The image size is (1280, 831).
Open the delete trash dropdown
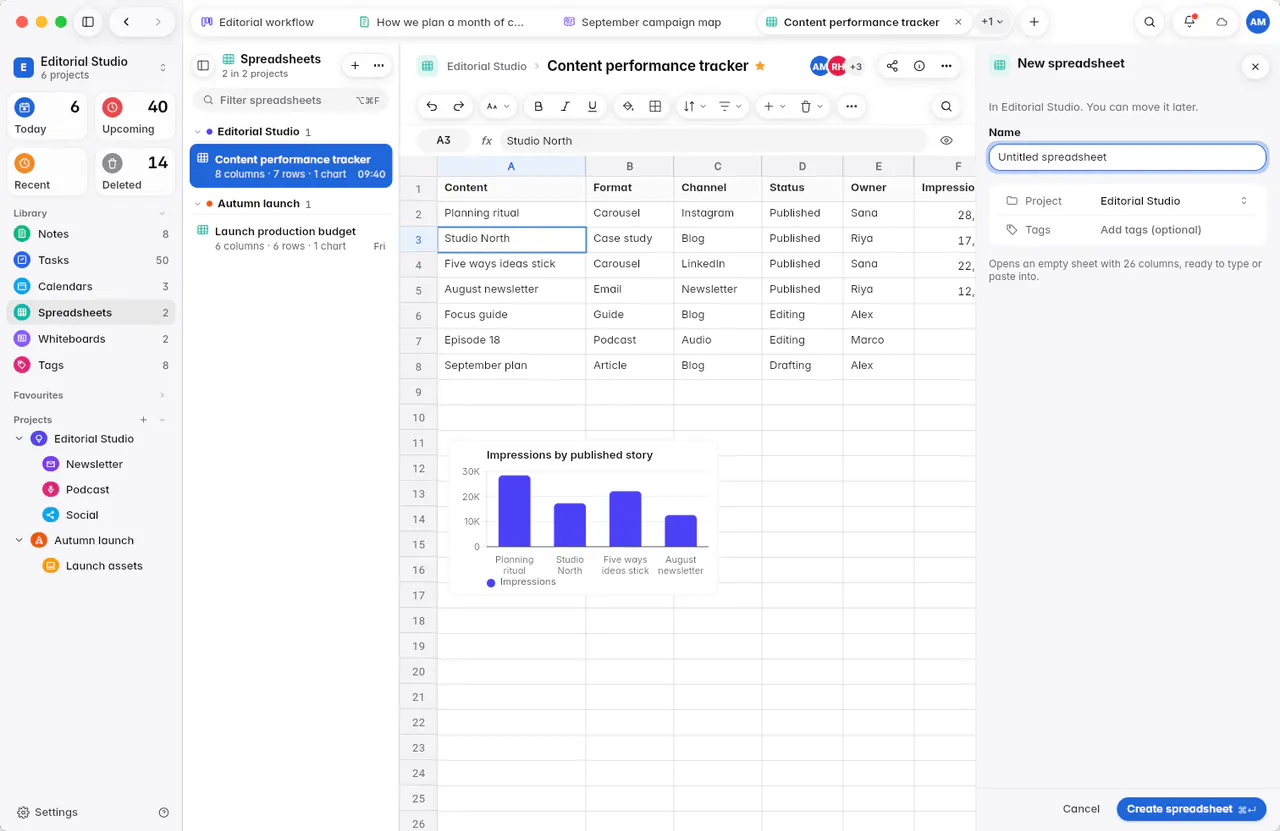point(811,106)
